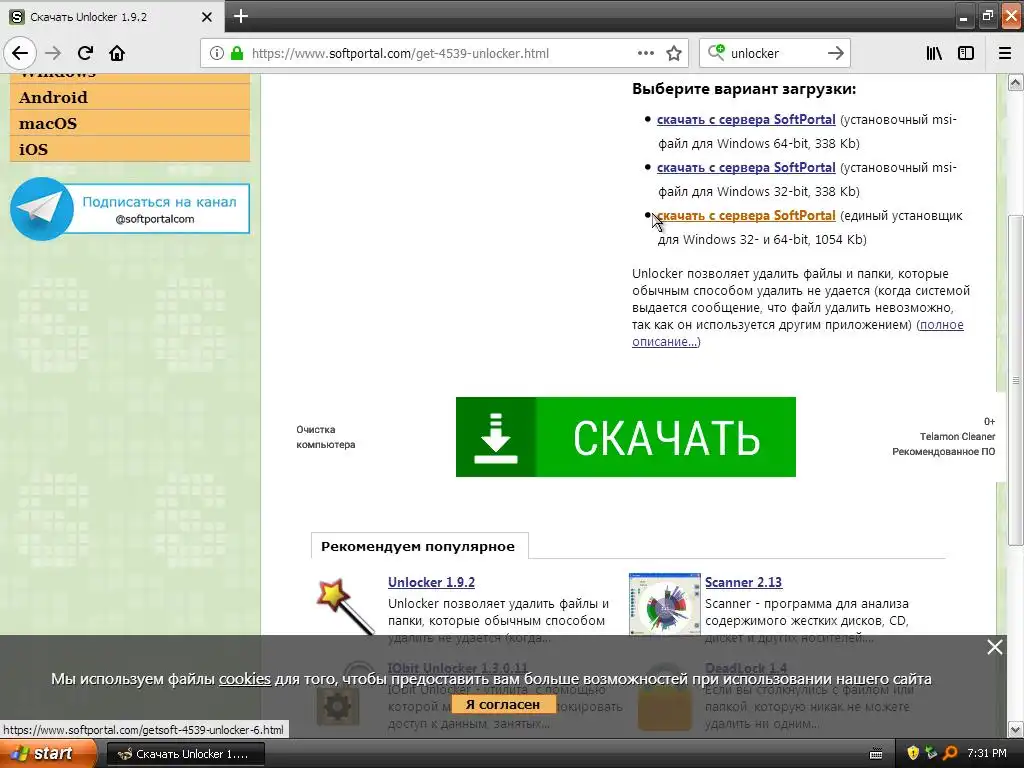This screenshot has width=1024, height=768.
Task: Click the Скачать Unlocker taskbar button
Action: point(185,754)
